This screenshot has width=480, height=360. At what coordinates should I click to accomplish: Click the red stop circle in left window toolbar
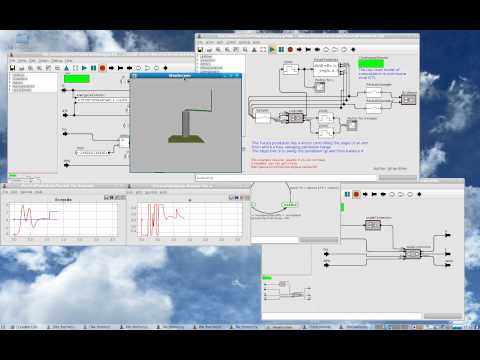[102, 68]
